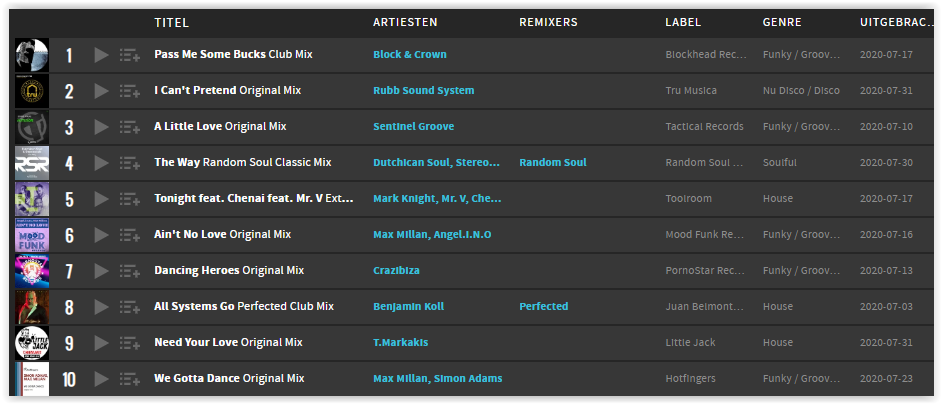The image size is (942, 404).
Task: Add The Way track to queue
Action: (129, 164)
